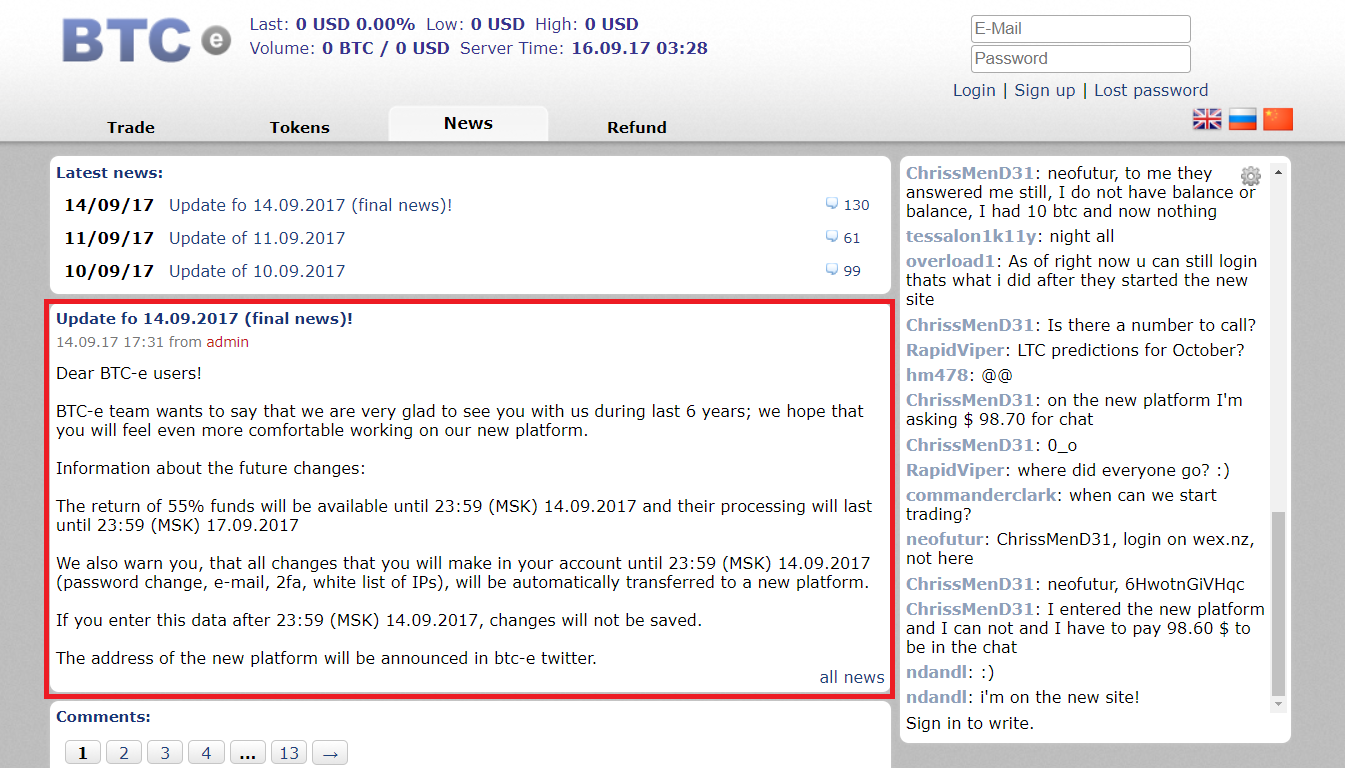
Task: Go to comments page 1
Action: pos(83,753)
